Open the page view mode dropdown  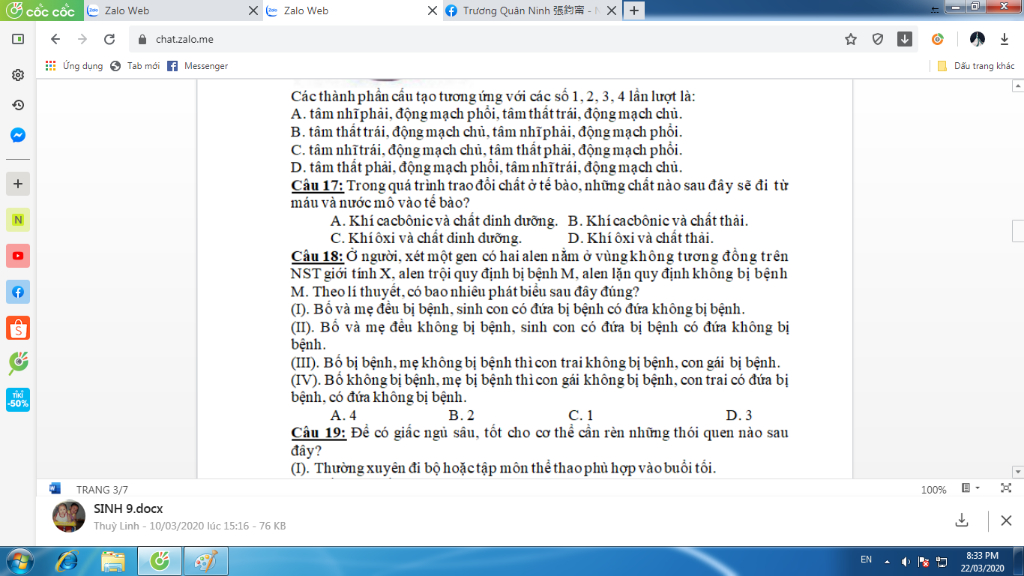(970, 488)
